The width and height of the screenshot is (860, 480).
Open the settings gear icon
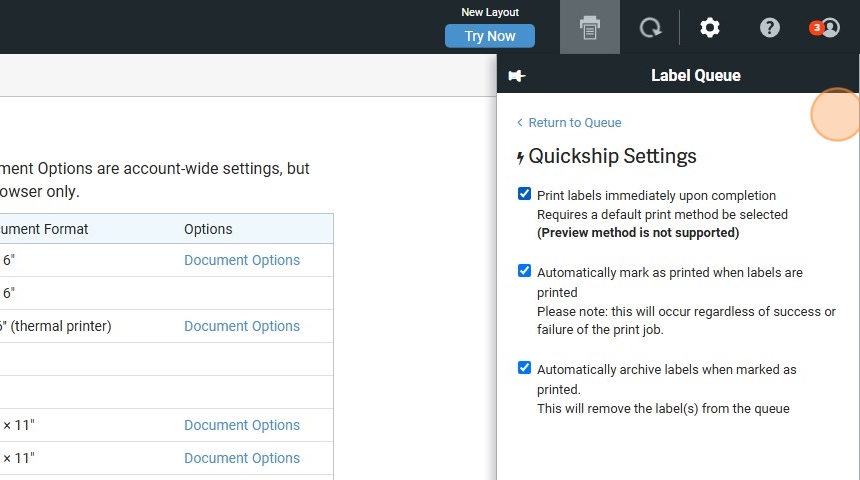709,28
